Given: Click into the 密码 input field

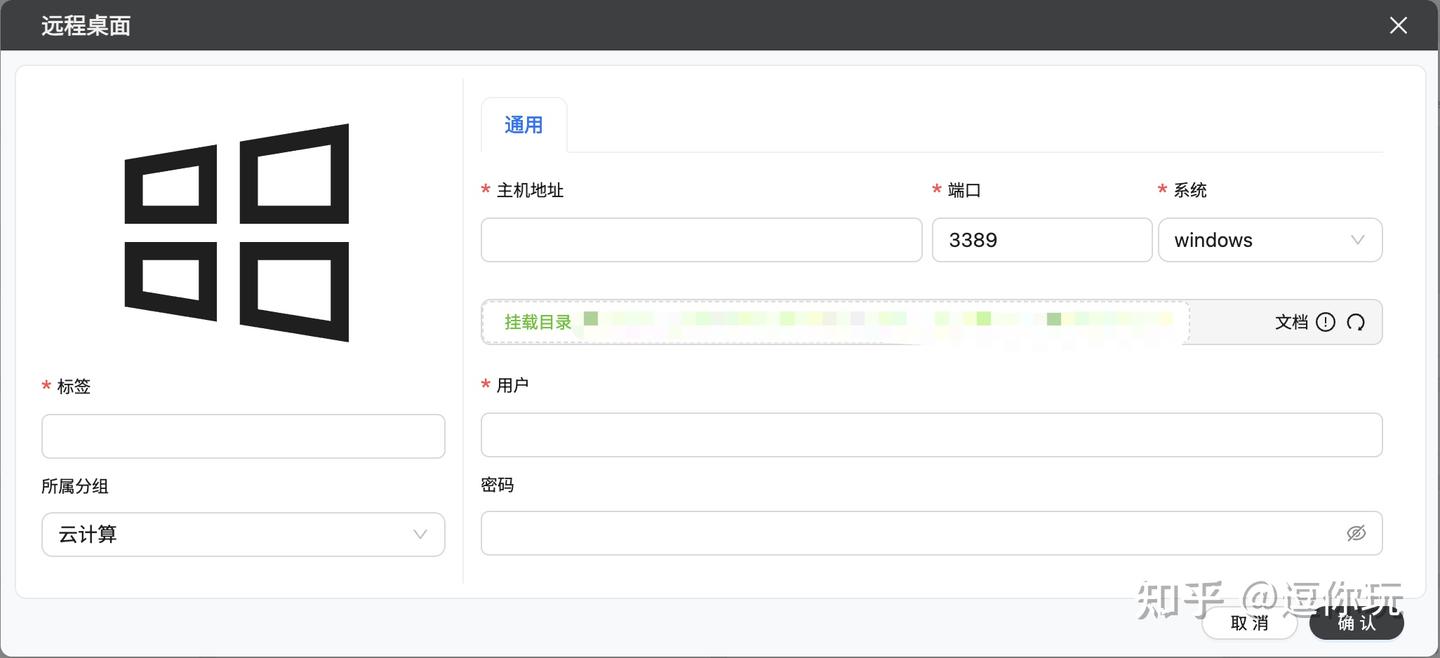Looking at the screenshot, I should pyautogui.click(x=931, y=533).
